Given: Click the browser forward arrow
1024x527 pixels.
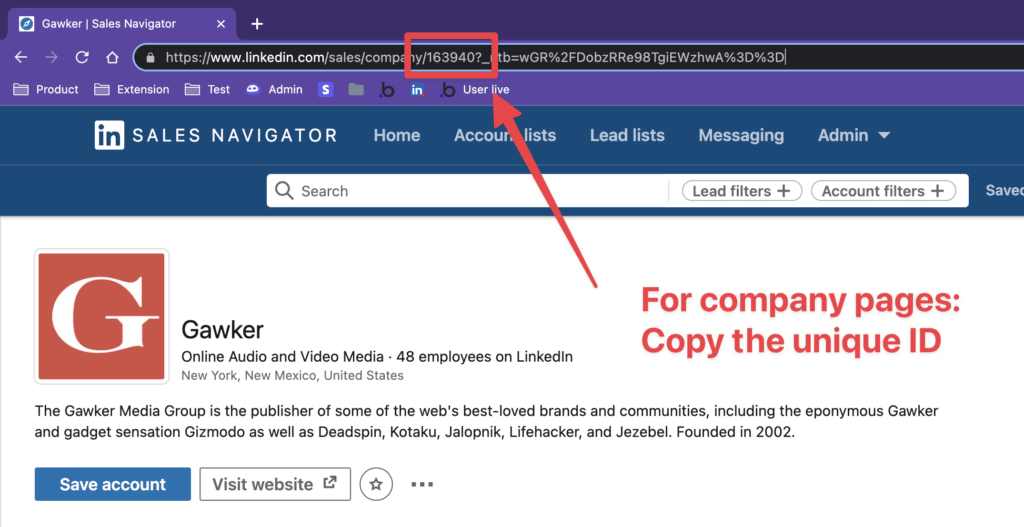Looking at the screenshot, I should coord(51,57).
